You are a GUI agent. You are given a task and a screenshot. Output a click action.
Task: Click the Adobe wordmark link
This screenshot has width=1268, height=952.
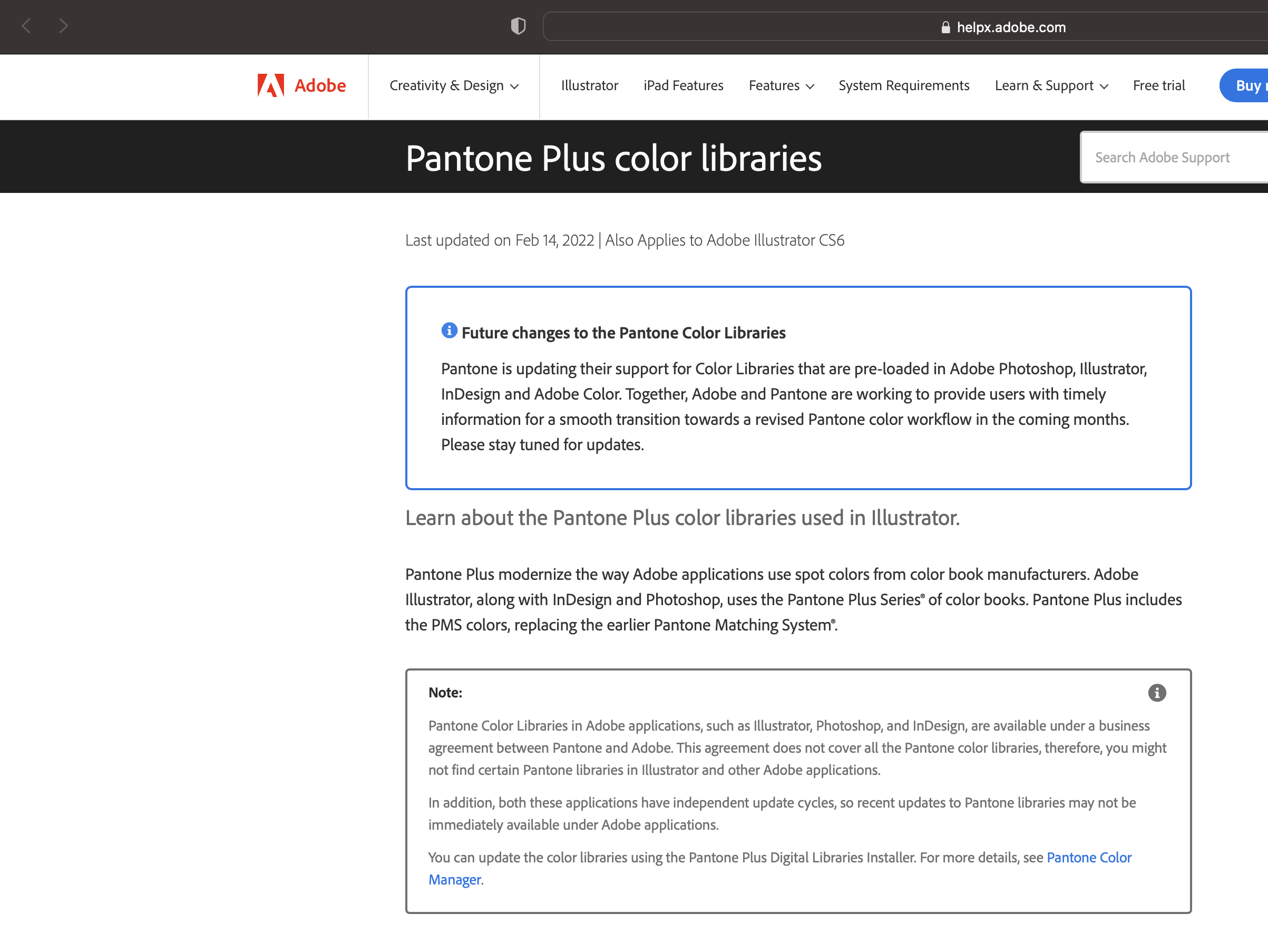(320, 85)
